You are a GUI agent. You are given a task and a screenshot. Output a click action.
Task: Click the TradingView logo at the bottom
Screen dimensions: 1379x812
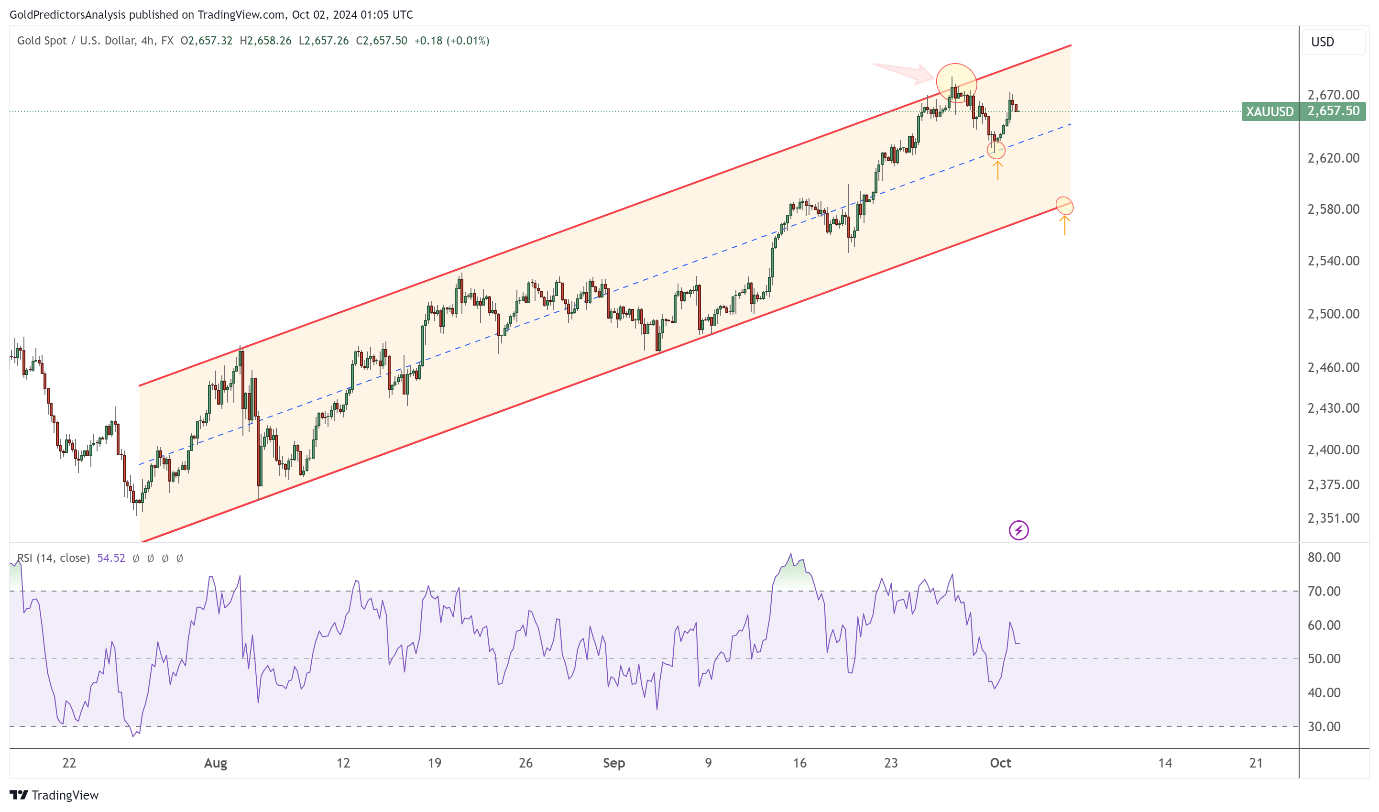[x=54, y=795]
